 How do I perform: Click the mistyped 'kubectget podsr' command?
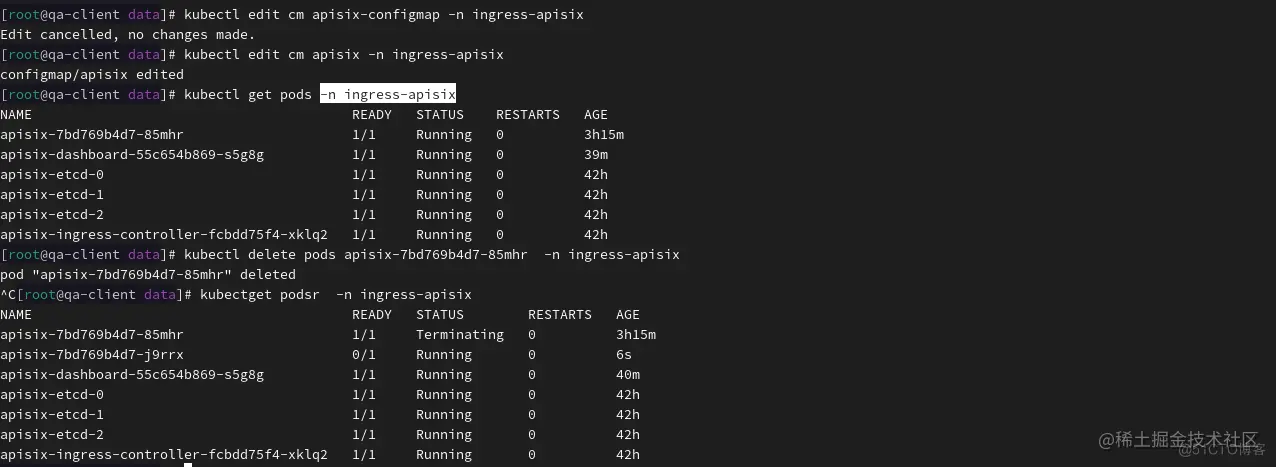coord(260,295)
